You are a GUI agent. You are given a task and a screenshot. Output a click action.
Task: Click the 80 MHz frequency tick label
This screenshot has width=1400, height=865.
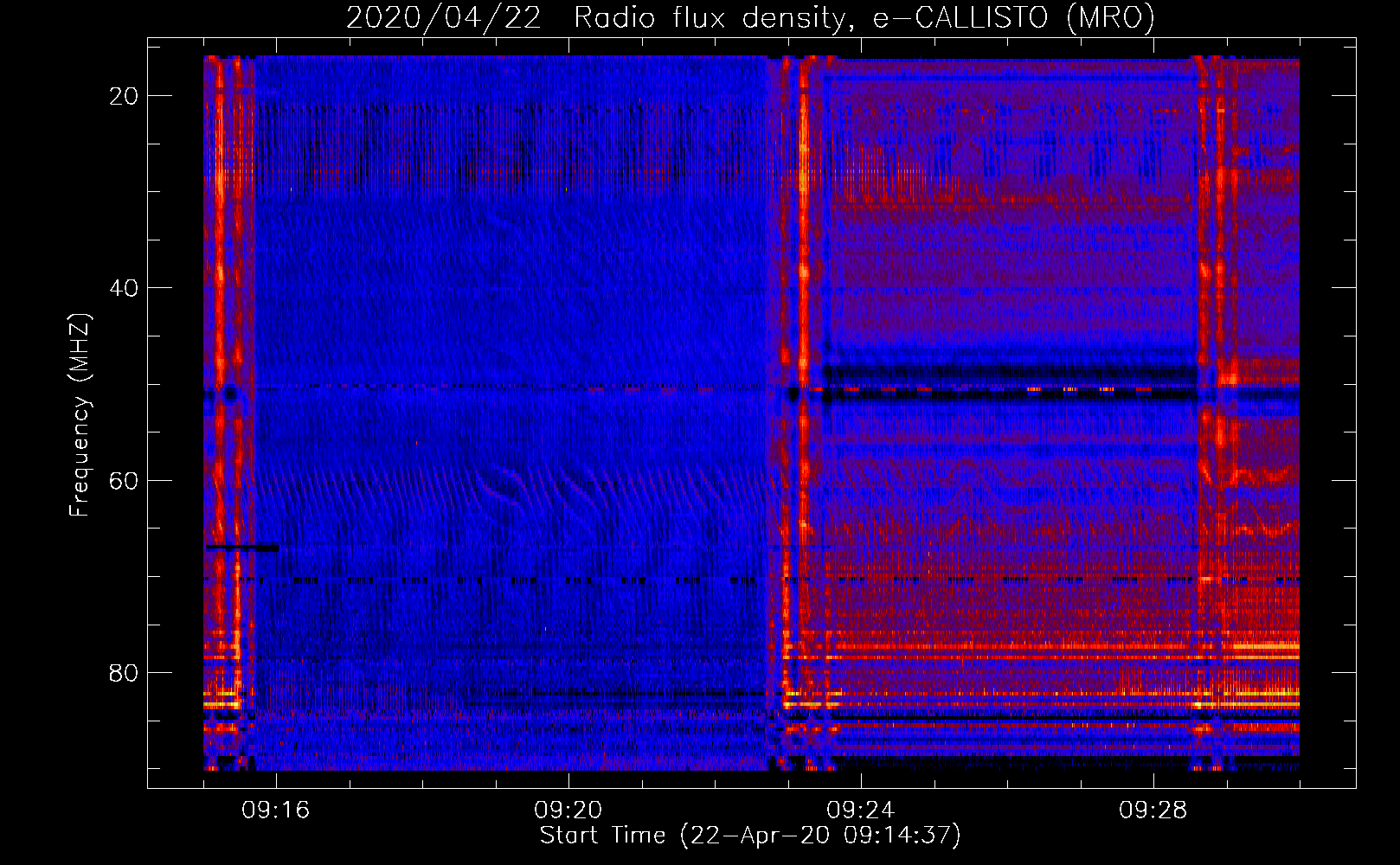[x=124, y=672]
